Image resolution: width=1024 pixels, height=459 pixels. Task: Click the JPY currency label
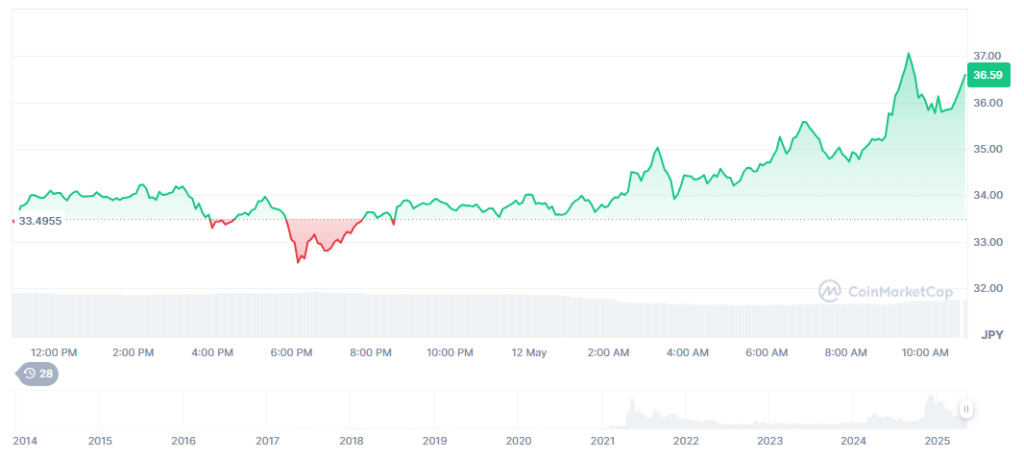(x=992, y=334)
